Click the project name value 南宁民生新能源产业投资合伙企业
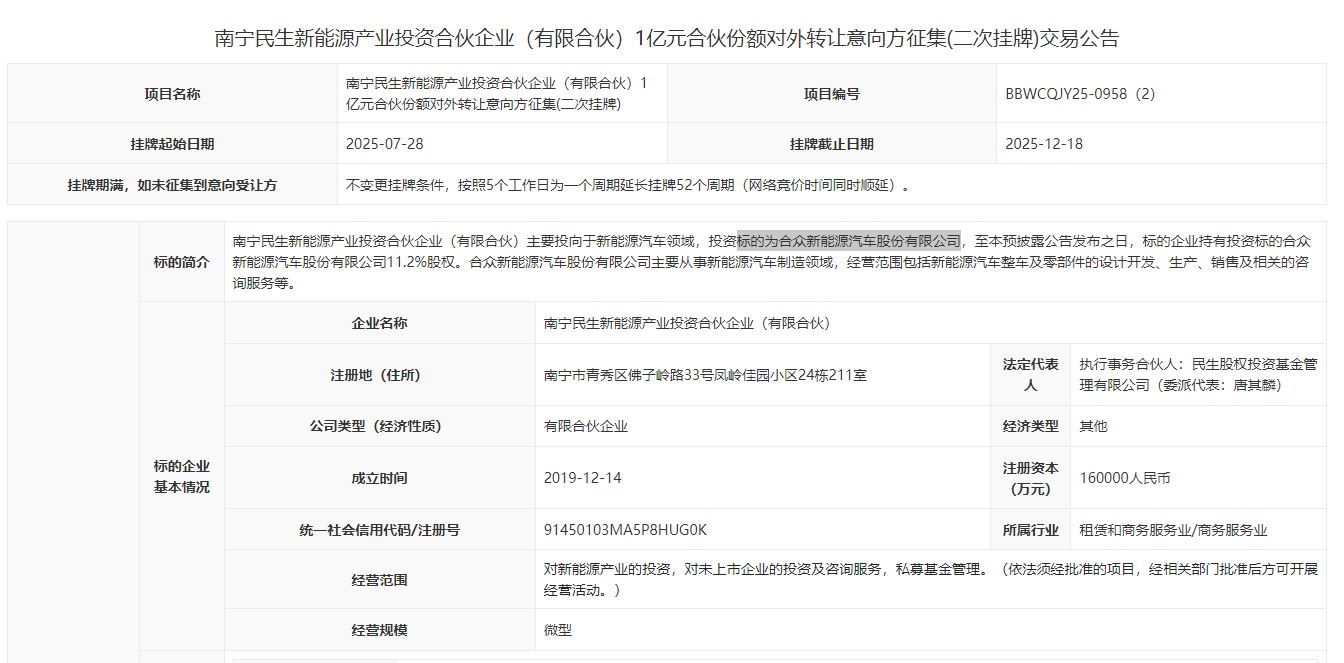1344x663 pixels. tap(497, 93)
